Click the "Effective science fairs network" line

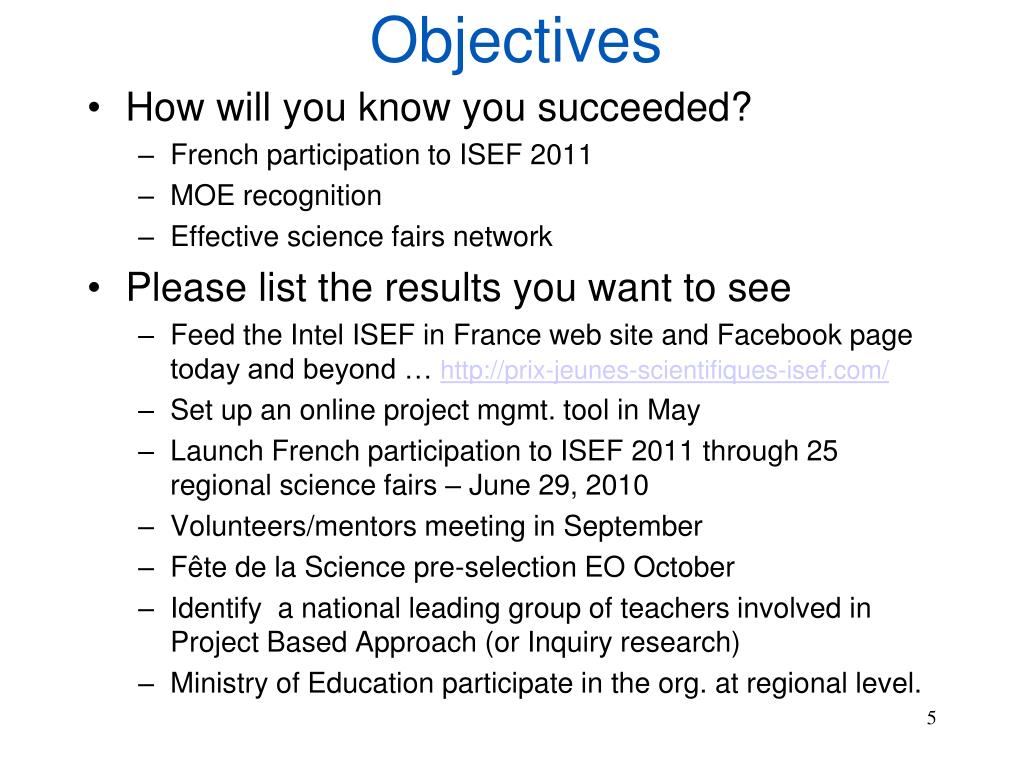coord(361,237)
